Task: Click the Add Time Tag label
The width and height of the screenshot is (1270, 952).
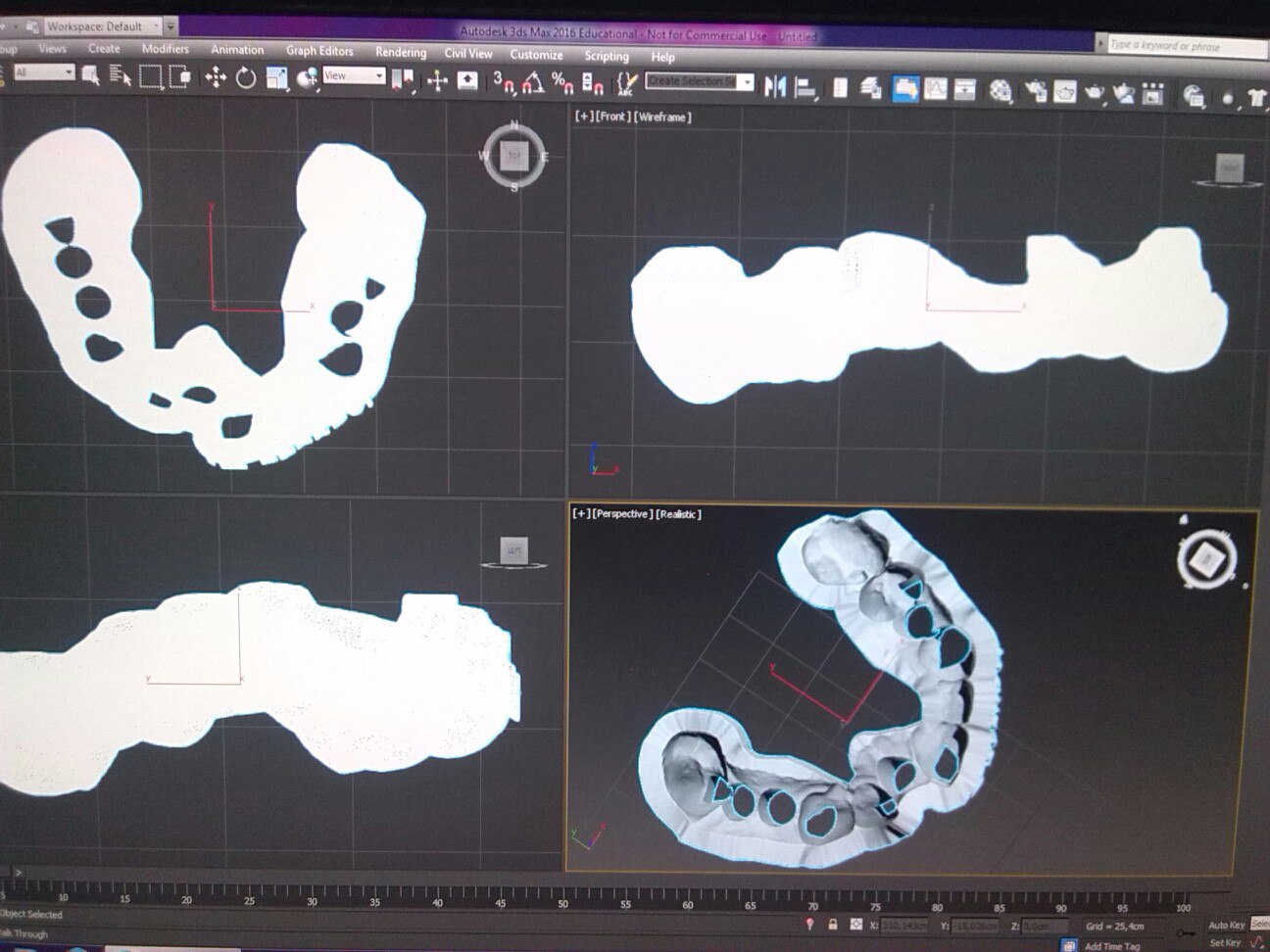Action: (x=1111, y=946)
